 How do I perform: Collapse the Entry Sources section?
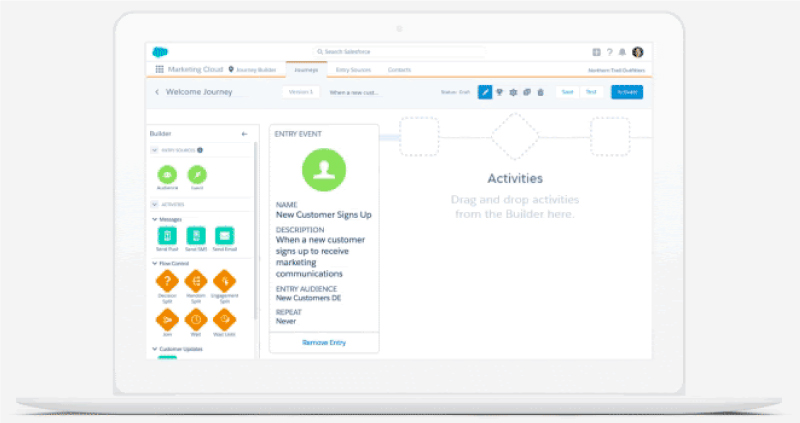pyautogui.click(x=155, y=150)
